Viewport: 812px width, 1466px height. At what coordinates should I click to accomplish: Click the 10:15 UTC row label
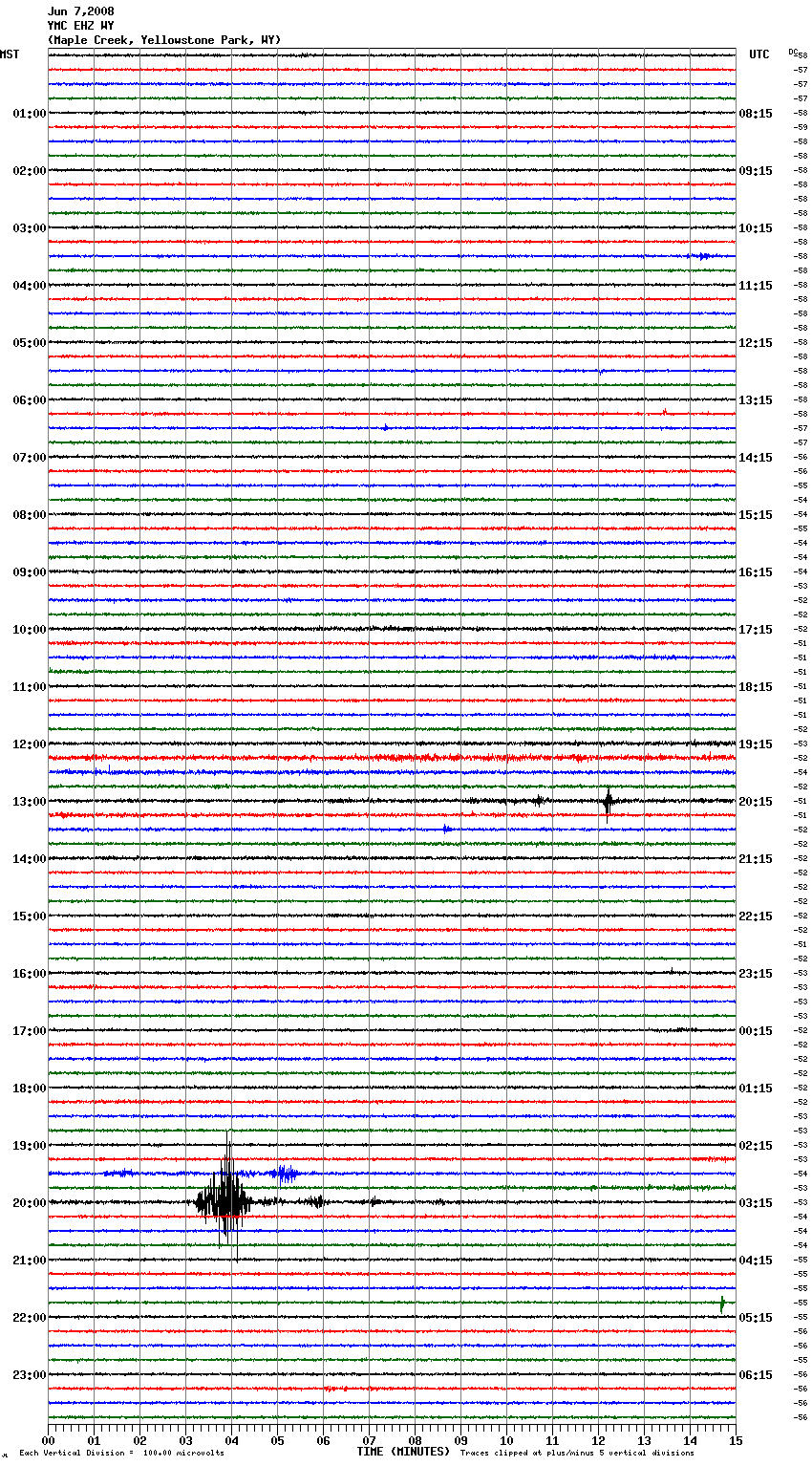click(756, 228)
